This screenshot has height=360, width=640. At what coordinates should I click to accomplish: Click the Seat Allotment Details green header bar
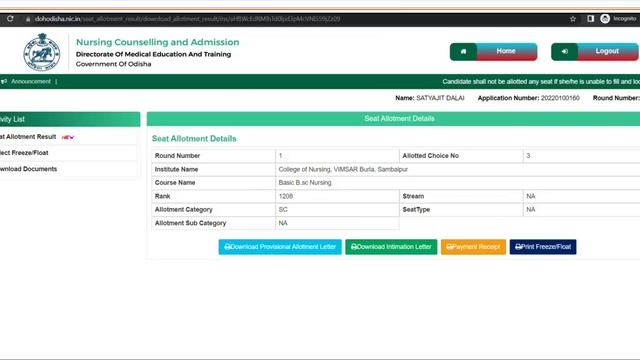[x=393, y=119]
